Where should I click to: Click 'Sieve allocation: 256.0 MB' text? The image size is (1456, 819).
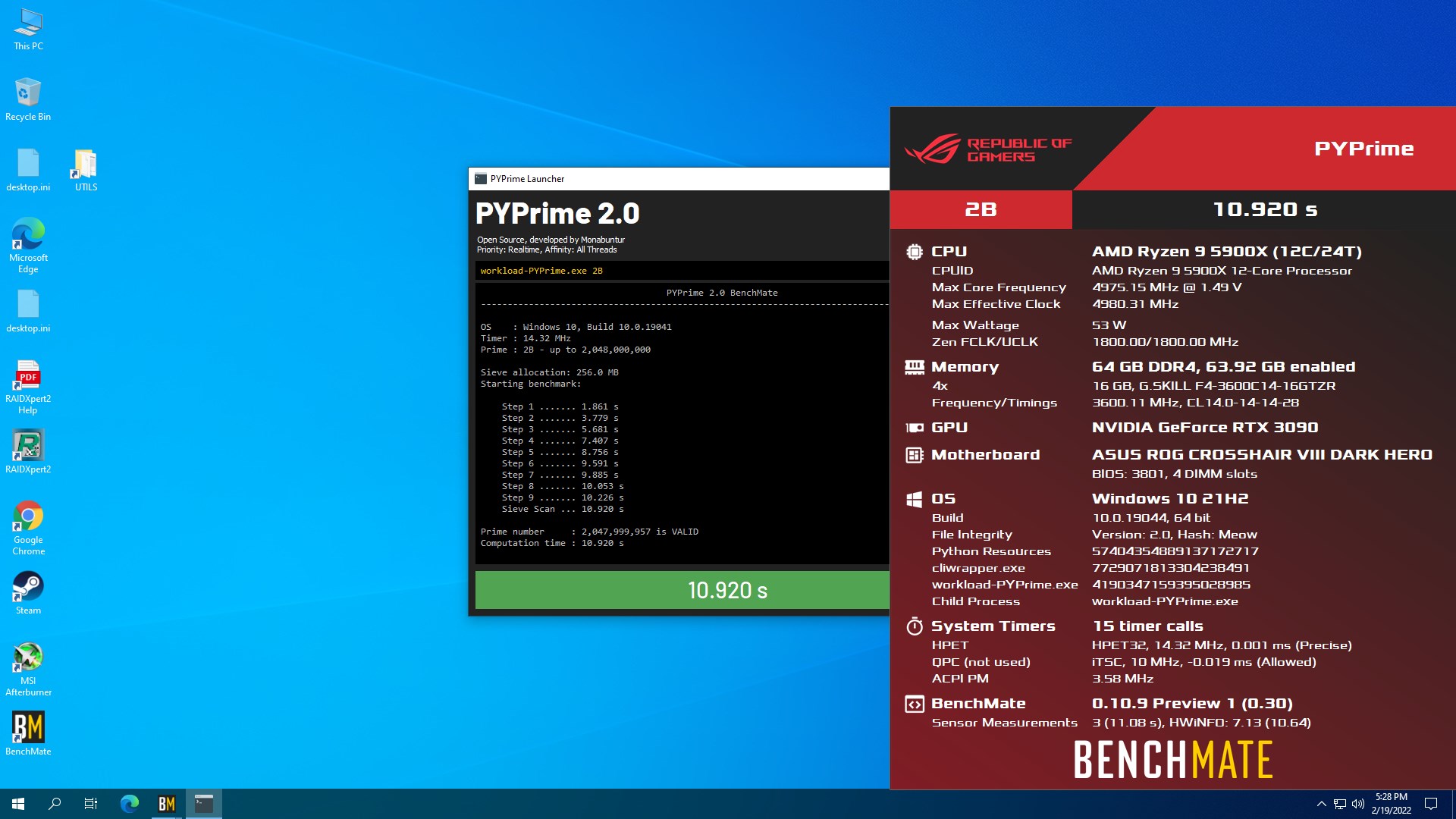549,372
